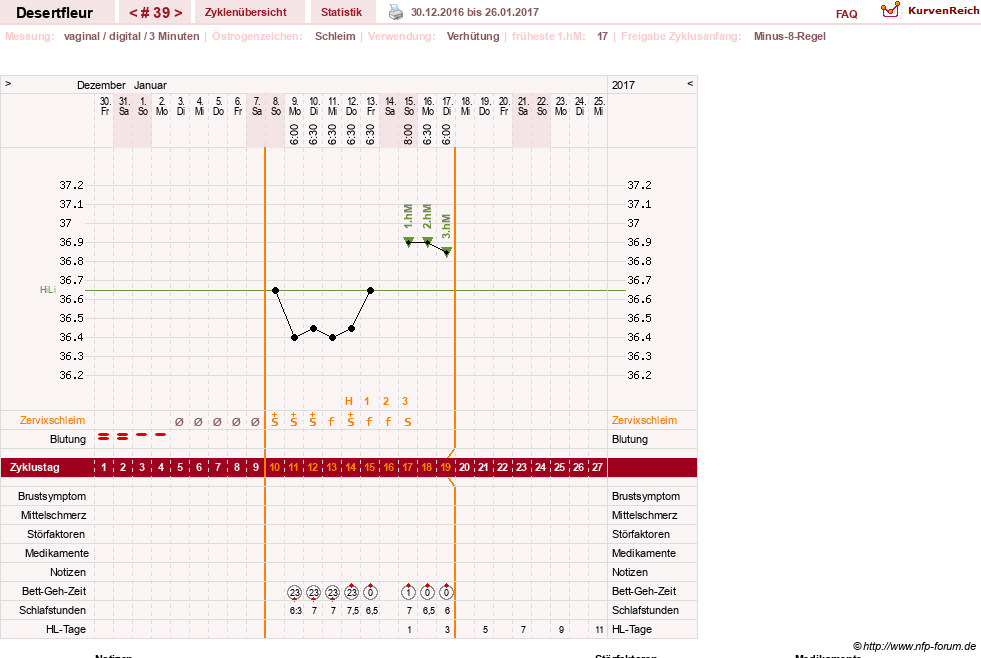Viewport: 981px width, 658px height.
Task: Open the Zyklenübersicht tab
Action: point(246,13)
